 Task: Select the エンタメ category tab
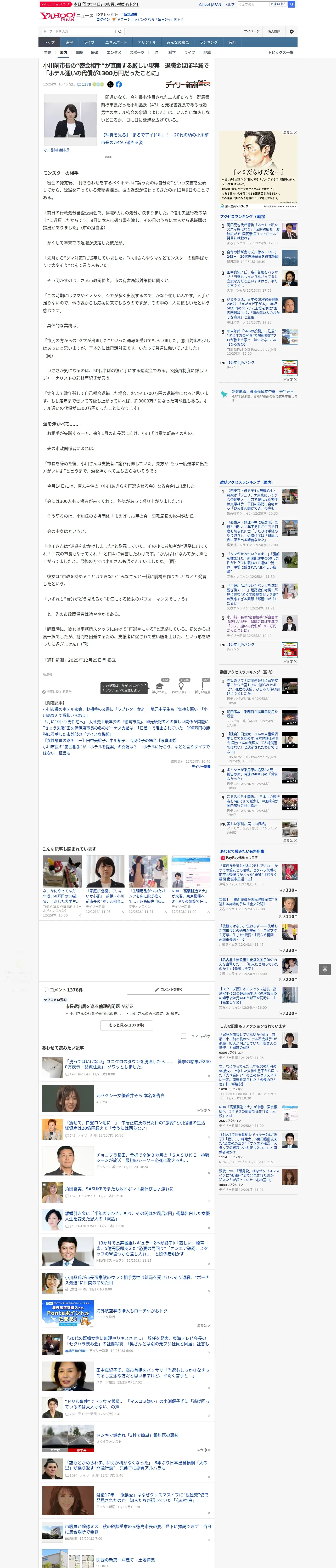(x=114, y=52)
